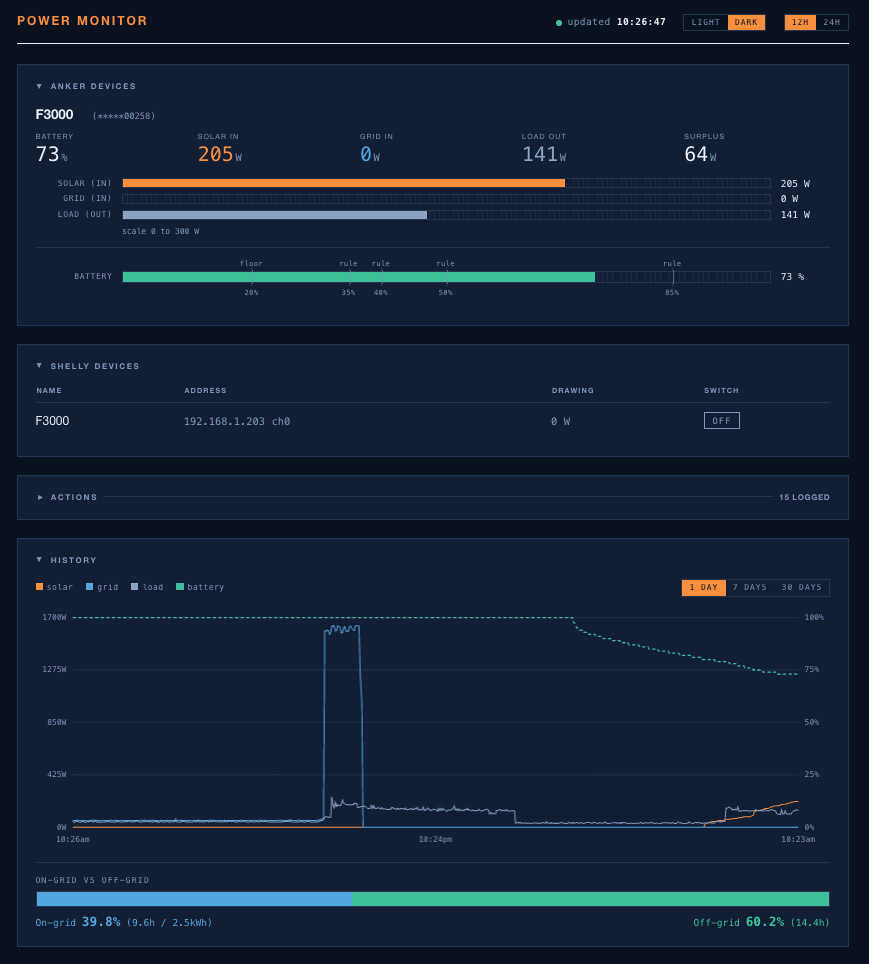Show 1 DAY history range
869x964 pixels.
pyautogui.click(x=704, y=587)
